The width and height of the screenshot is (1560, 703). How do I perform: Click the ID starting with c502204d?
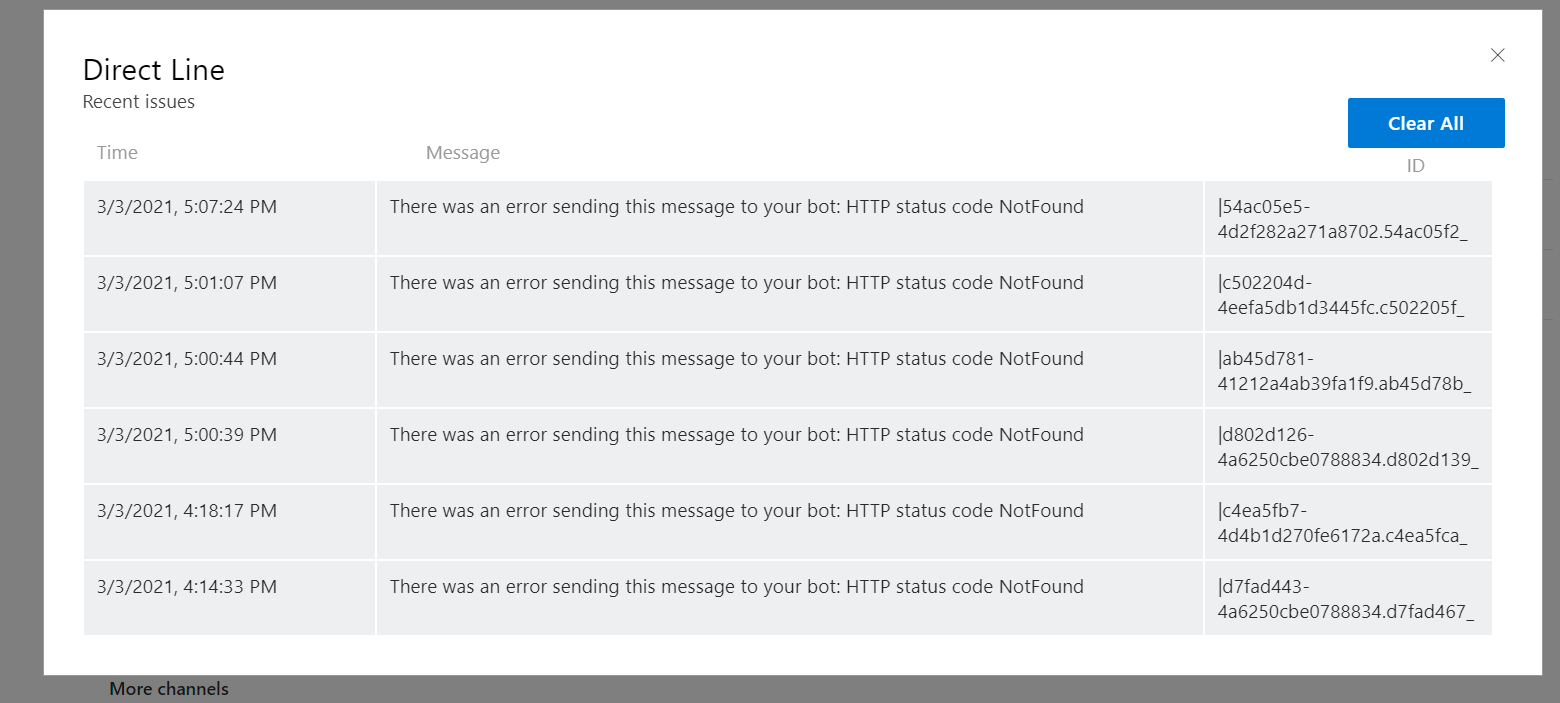(1340, 295)
